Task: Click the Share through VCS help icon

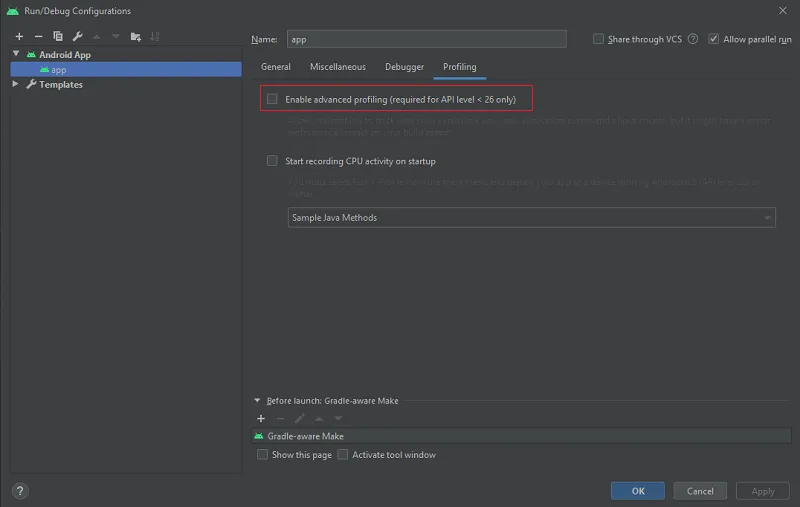Action: click(693, 39)
